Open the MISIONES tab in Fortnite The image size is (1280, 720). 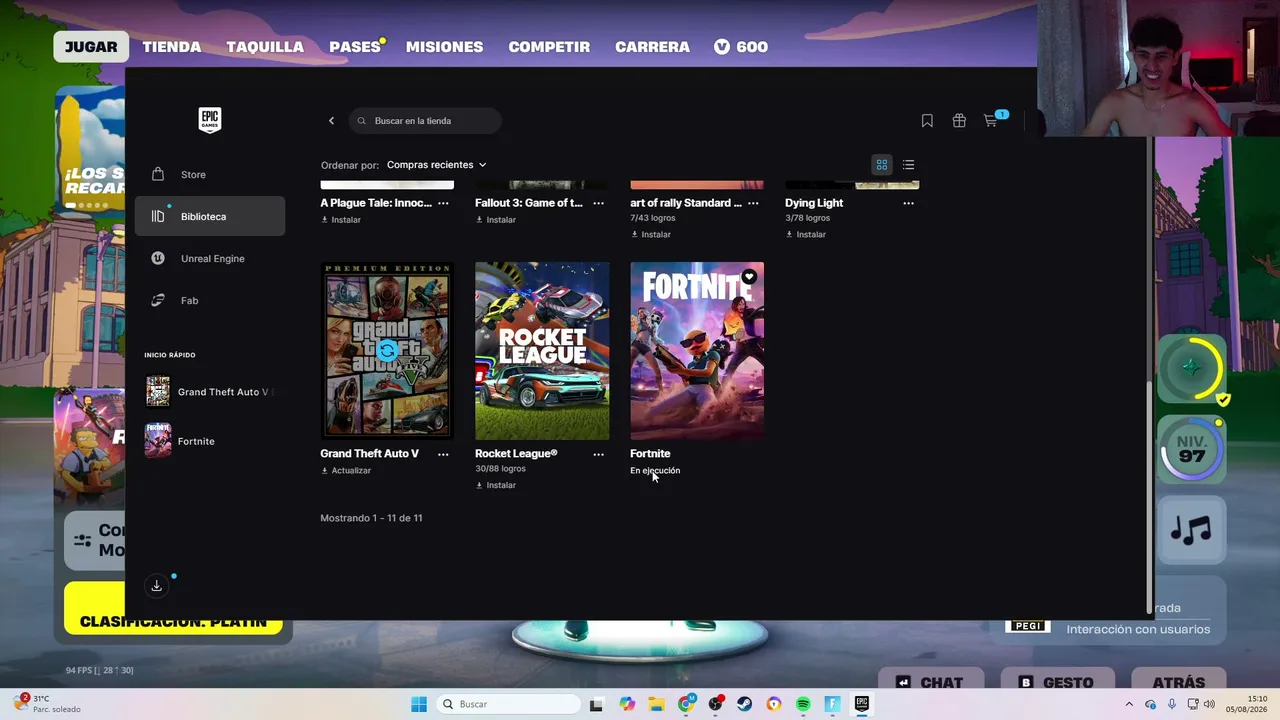[x=444, y=47]
